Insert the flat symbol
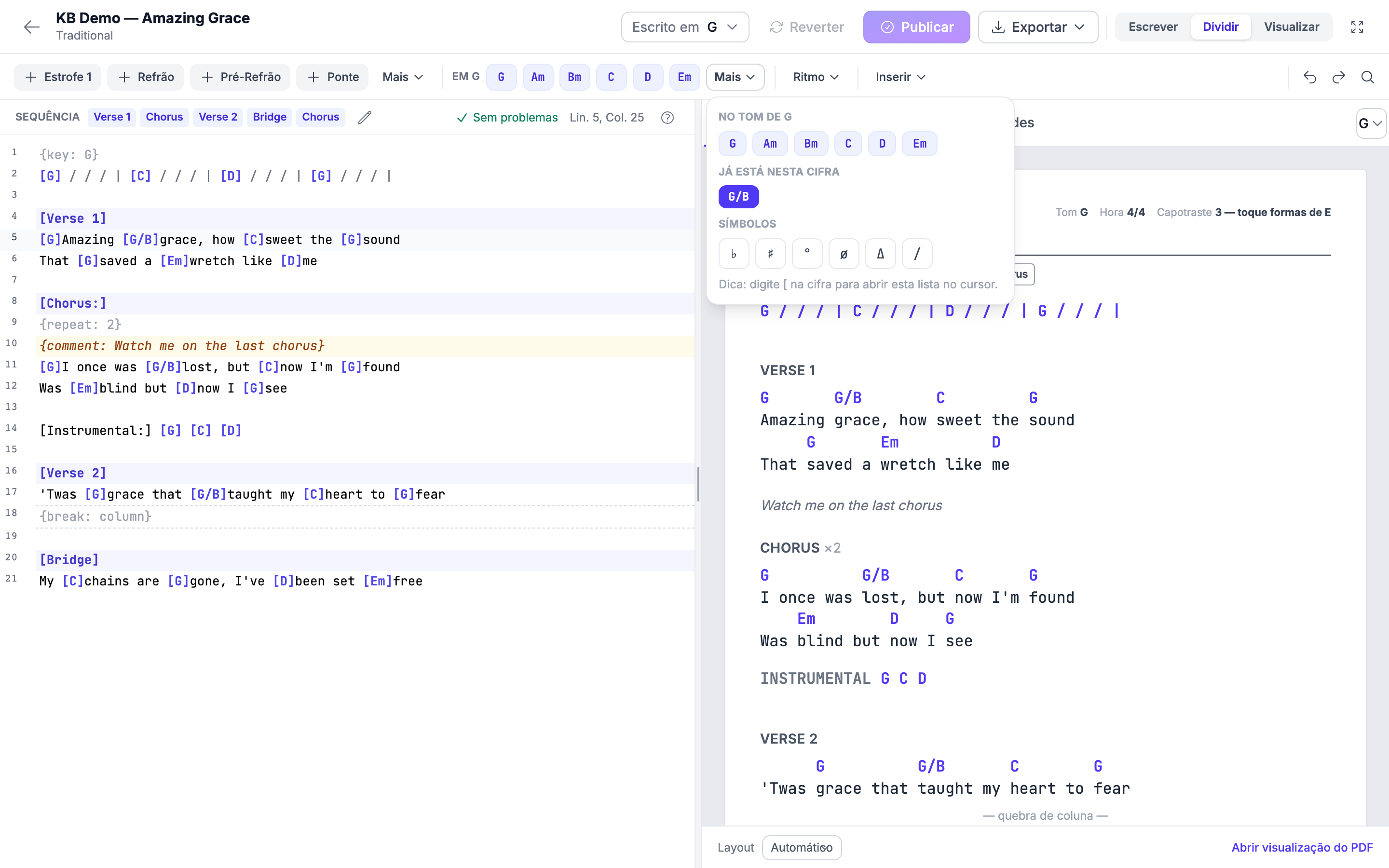This screenshot has height=868, width=1389. tap(734, 254)
